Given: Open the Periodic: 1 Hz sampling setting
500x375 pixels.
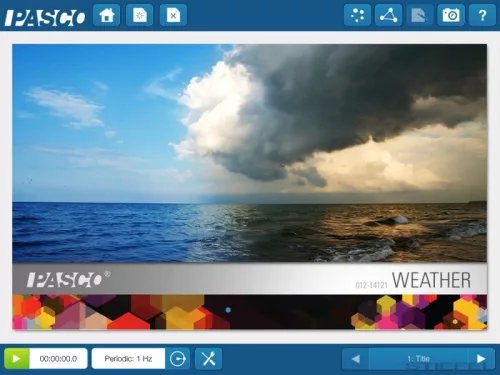Looking at the screenshot, I should 128,359.
